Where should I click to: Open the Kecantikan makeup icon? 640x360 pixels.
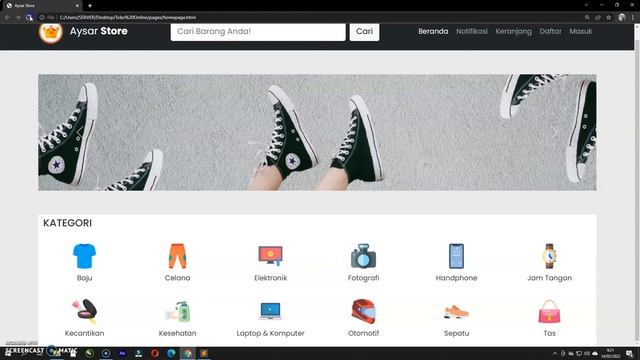pyautogui.click(x=84, y=311)
